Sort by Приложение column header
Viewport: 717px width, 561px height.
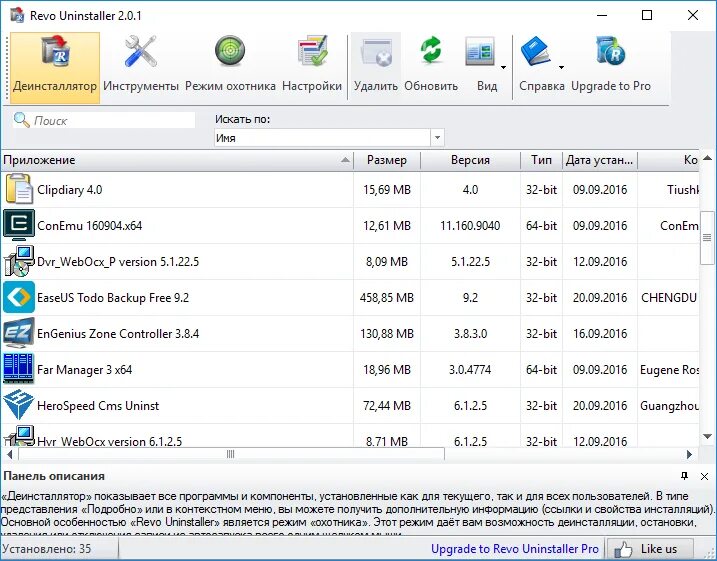point(177,160)
